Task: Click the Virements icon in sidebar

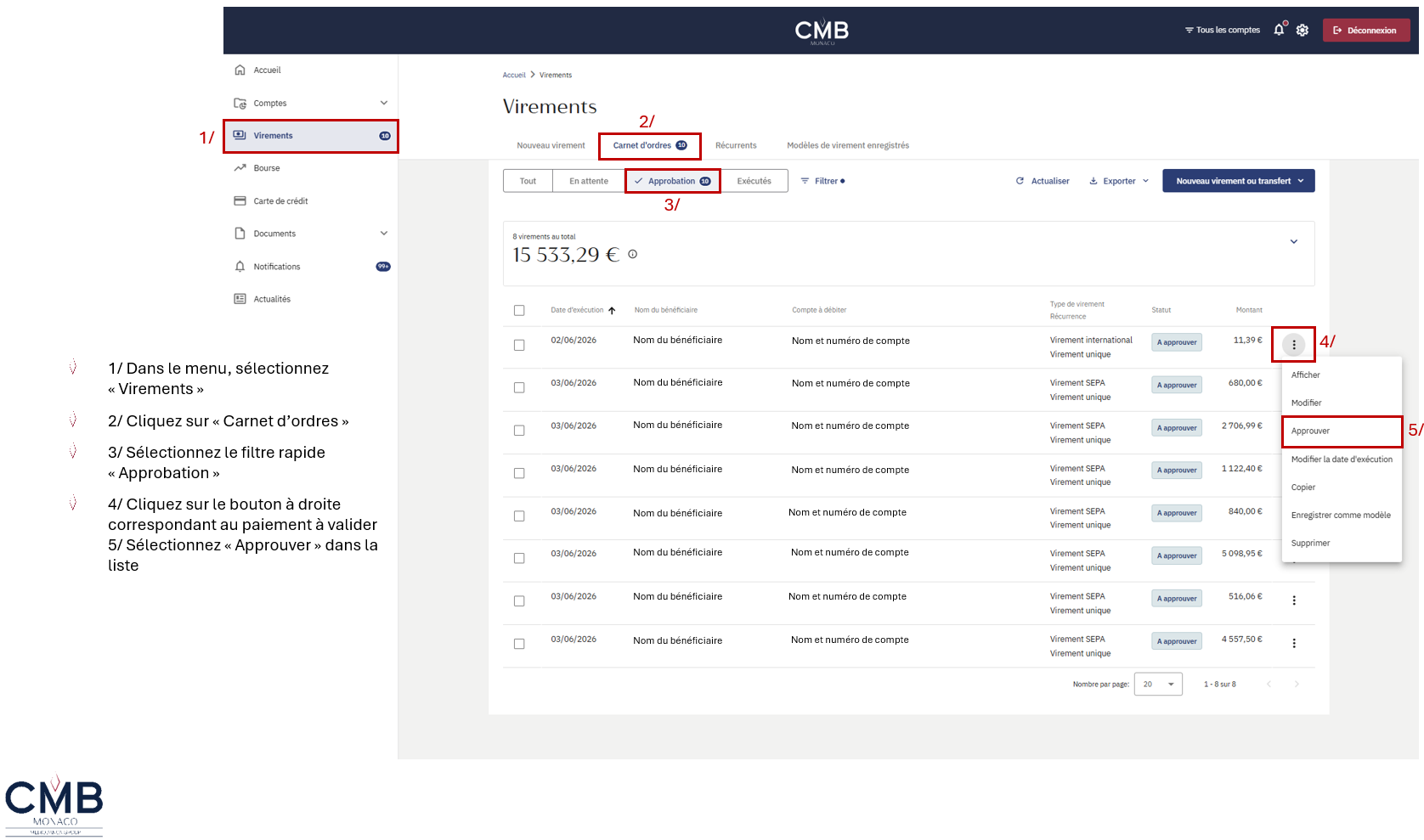Action: coord(240,135)
